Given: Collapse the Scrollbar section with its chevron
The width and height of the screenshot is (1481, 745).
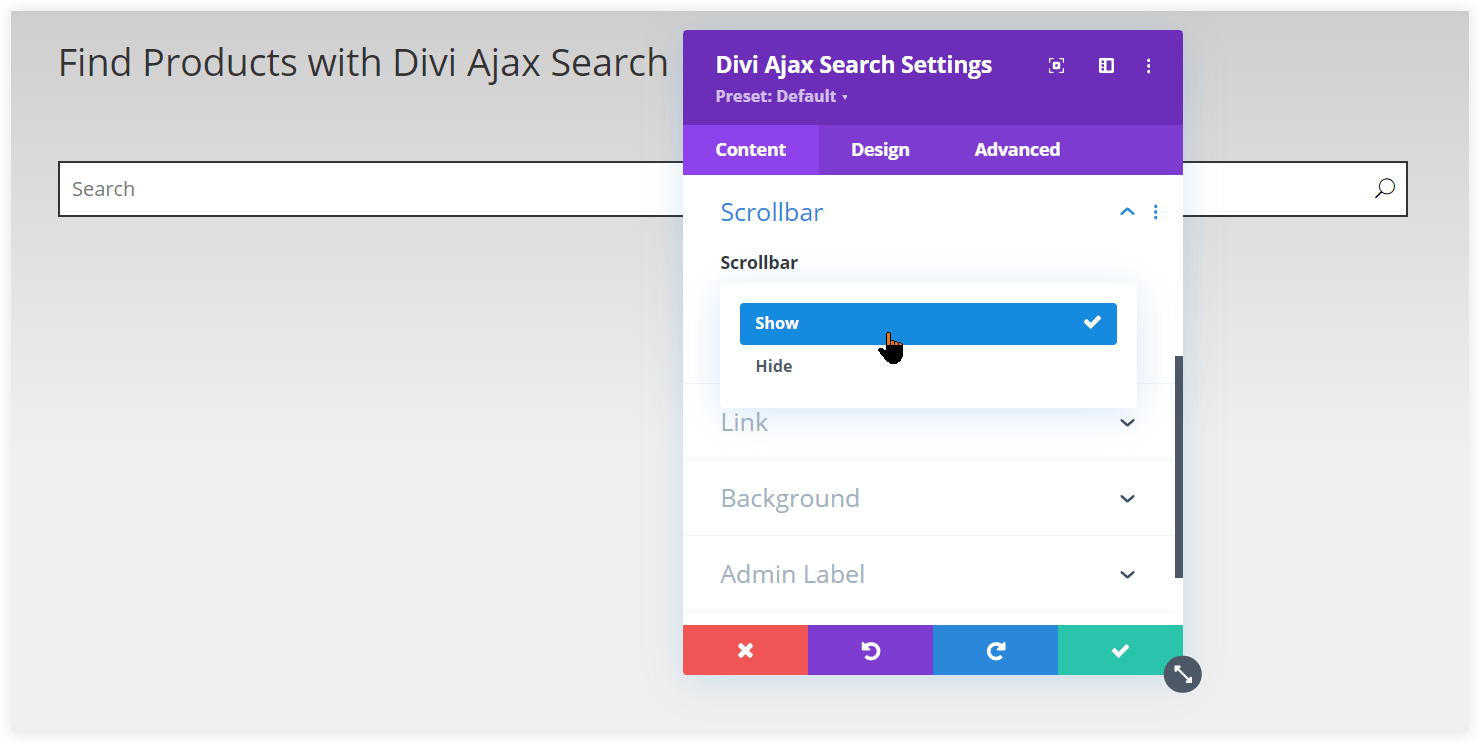Looking at the screenshot, I should click(1127, 212).
